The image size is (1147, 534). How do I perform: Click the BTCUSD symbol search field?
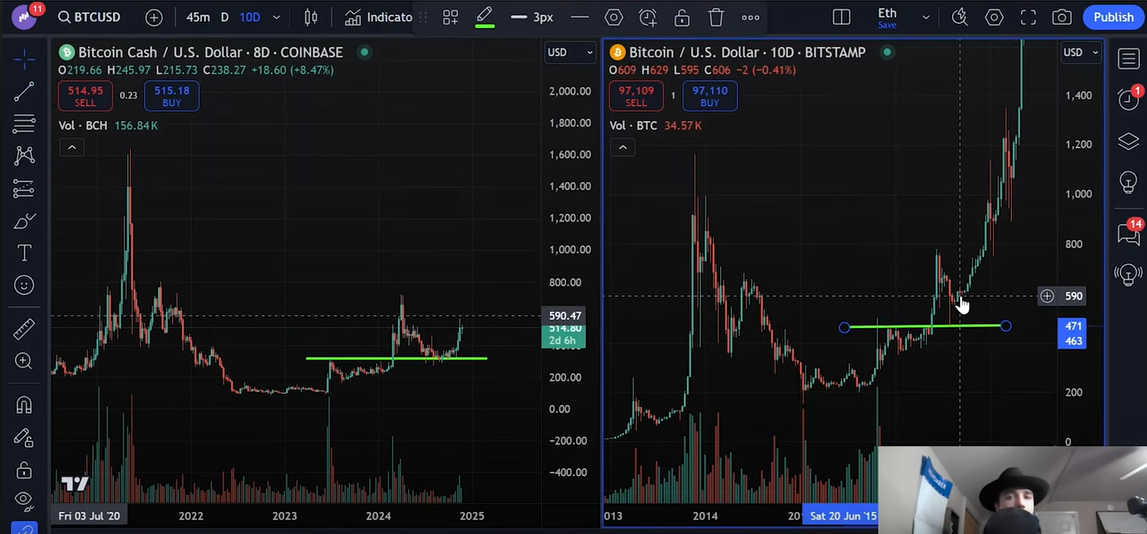click(89, 18)
